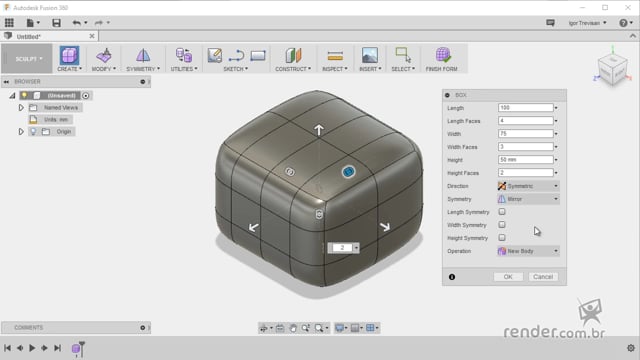640x360 pixels.
Task: Click the Utilities toolbar icon
Action: pyautogui.click(x=184, y=55)
